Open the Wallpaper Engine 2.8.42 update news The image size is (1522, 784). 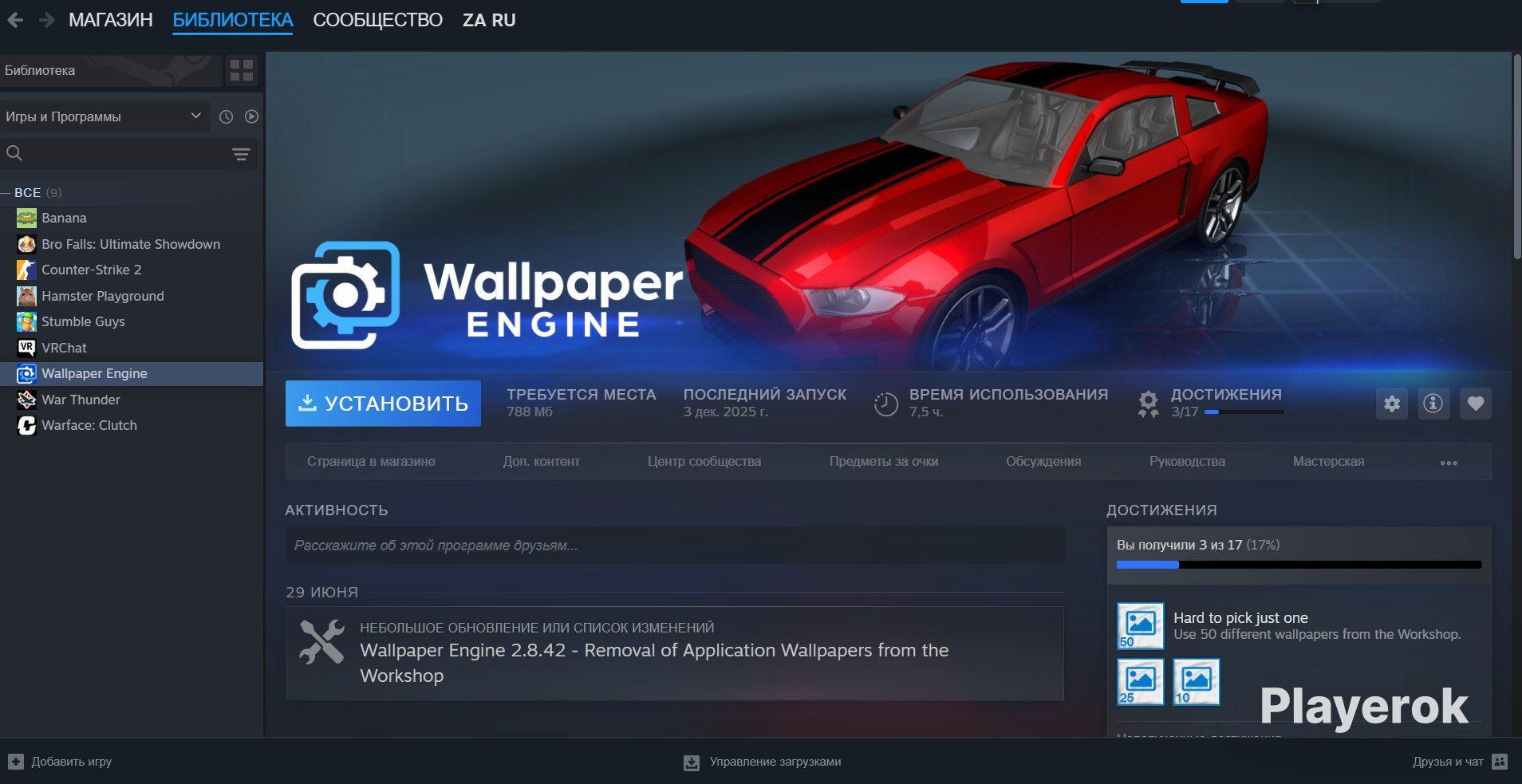click(x=675, y=654)
